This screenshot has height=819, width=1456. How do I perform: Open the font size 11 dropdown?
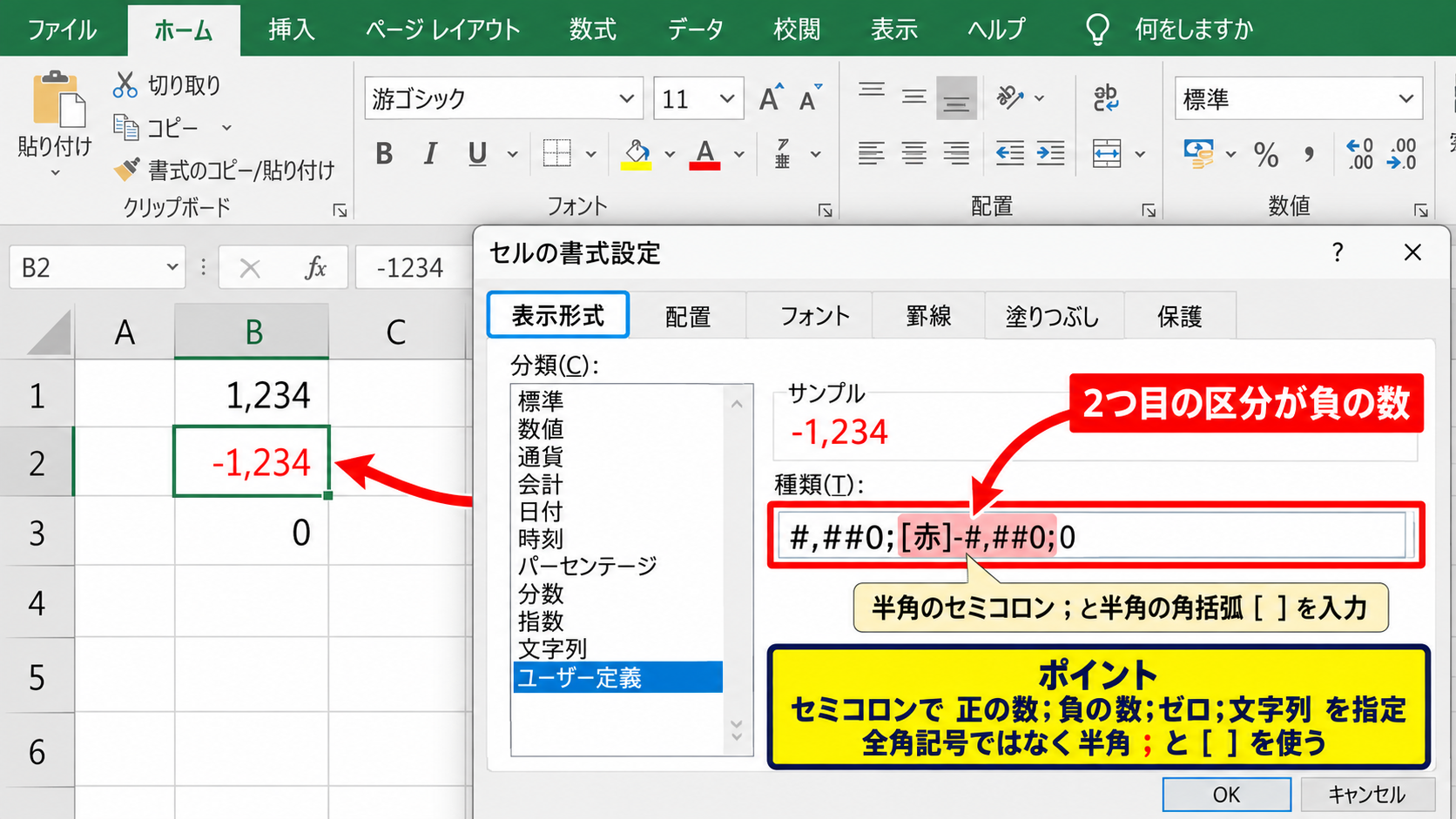727,98
